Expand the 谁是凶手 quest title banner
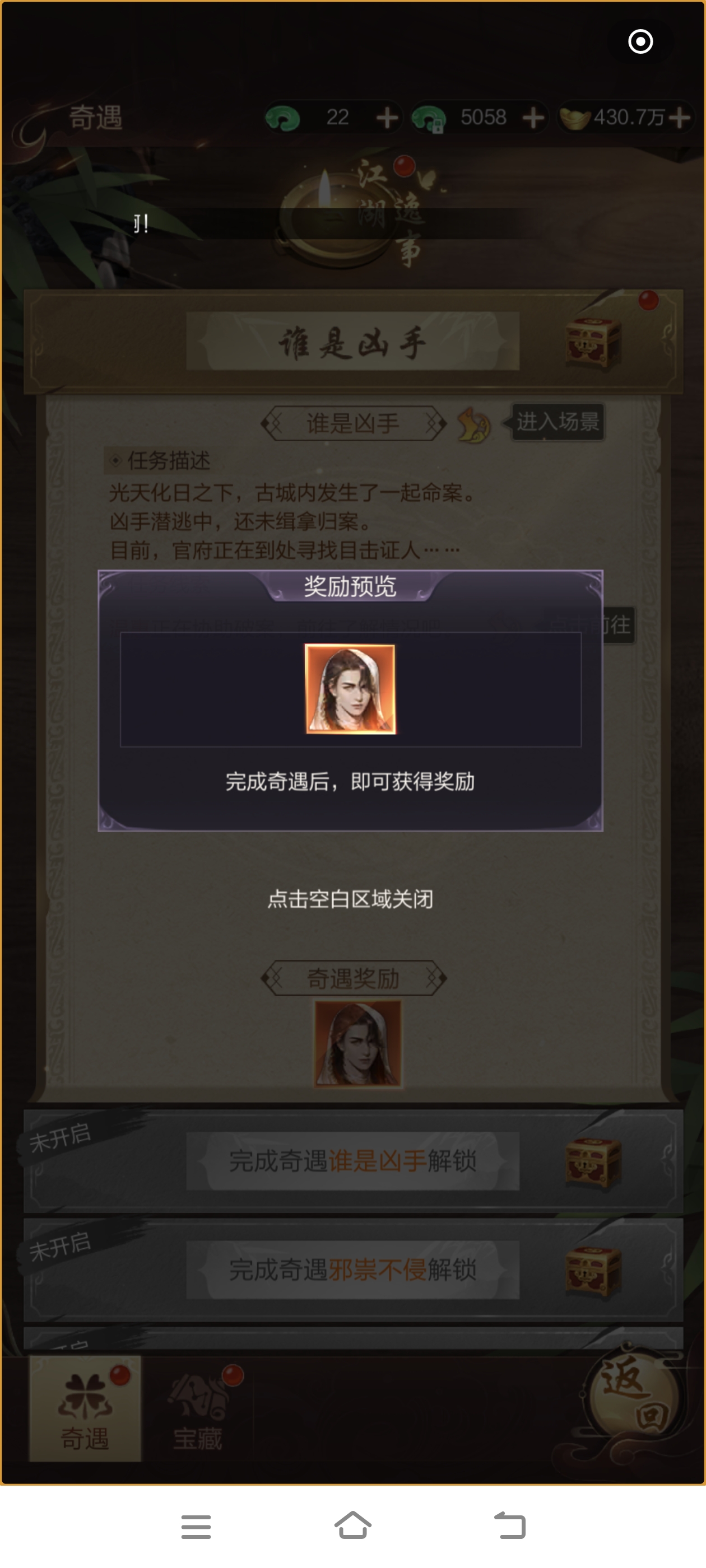 click(352, 342)
